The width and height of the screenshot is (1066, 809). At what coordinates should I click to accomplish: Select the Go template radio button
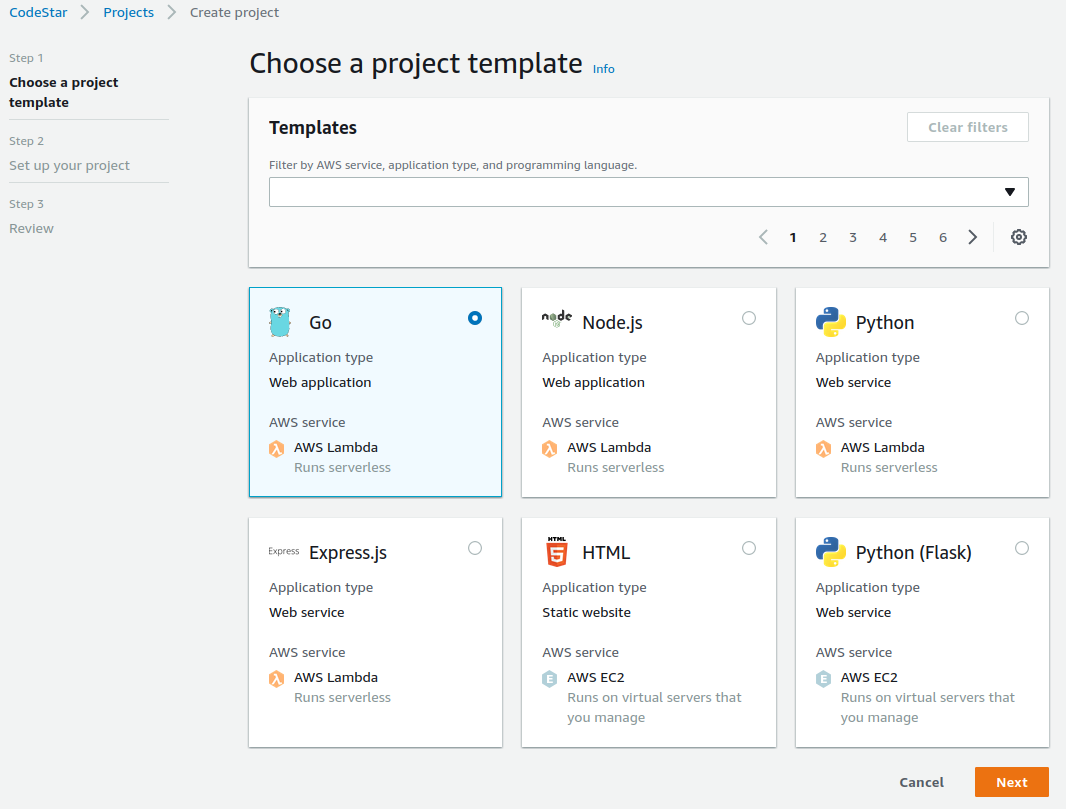475,318
